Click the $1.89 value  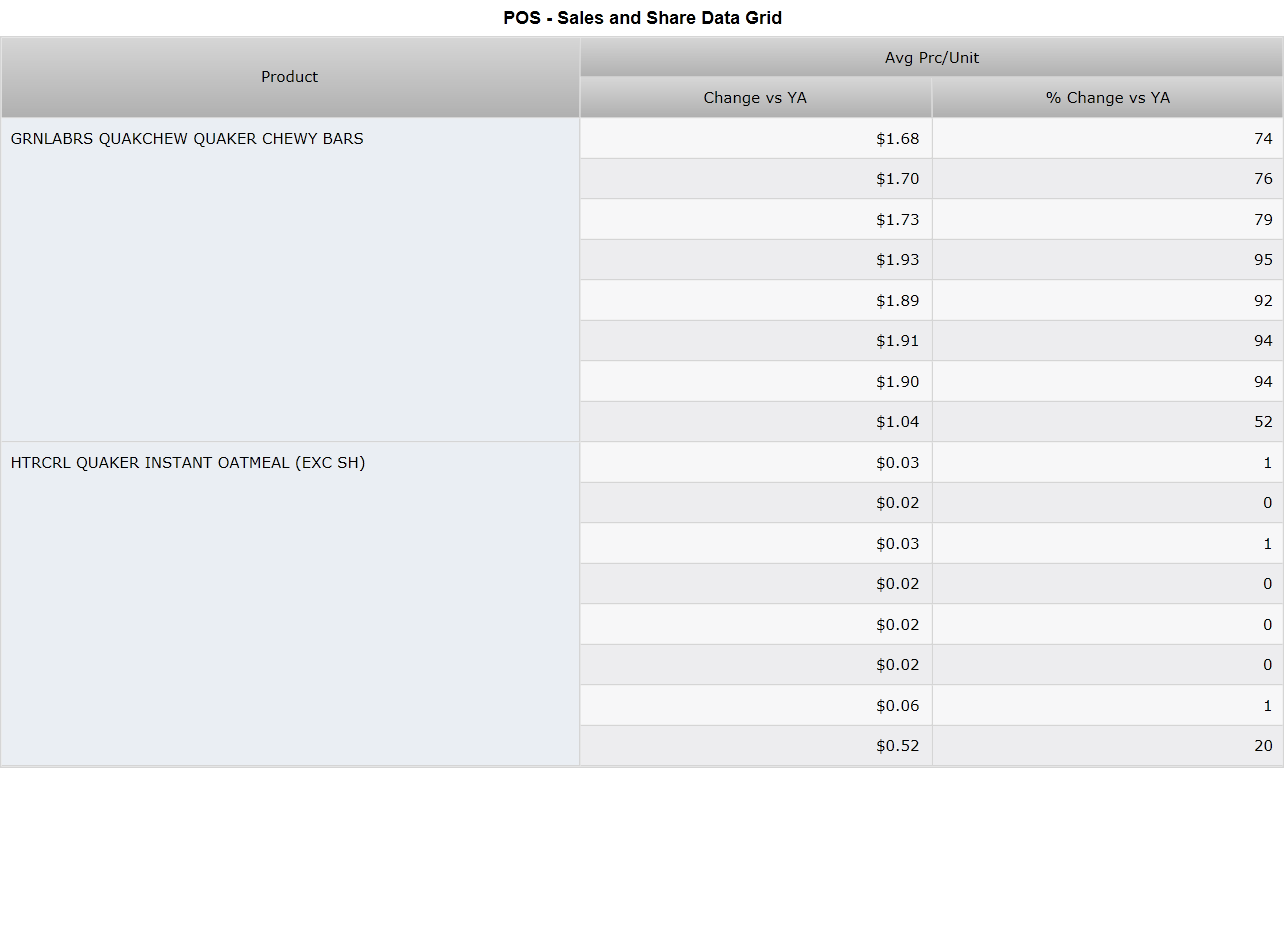pyautogui.click(x=897, y=301)
